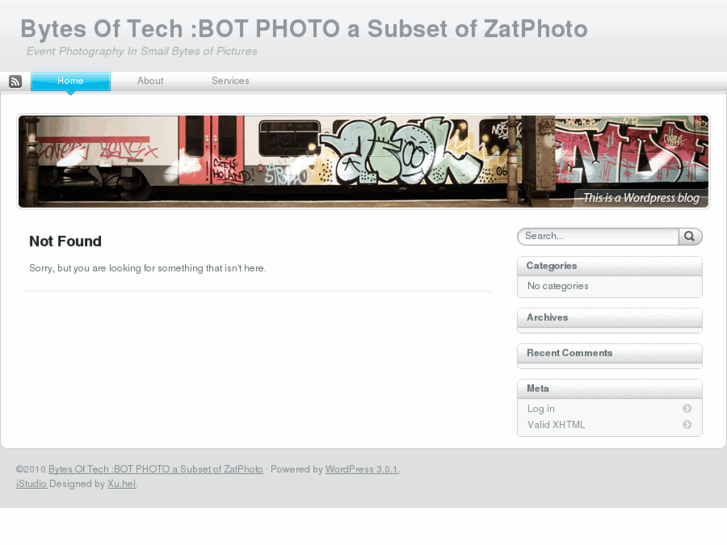Open the Services menu item
727x545 pixels.
point(230,81)
